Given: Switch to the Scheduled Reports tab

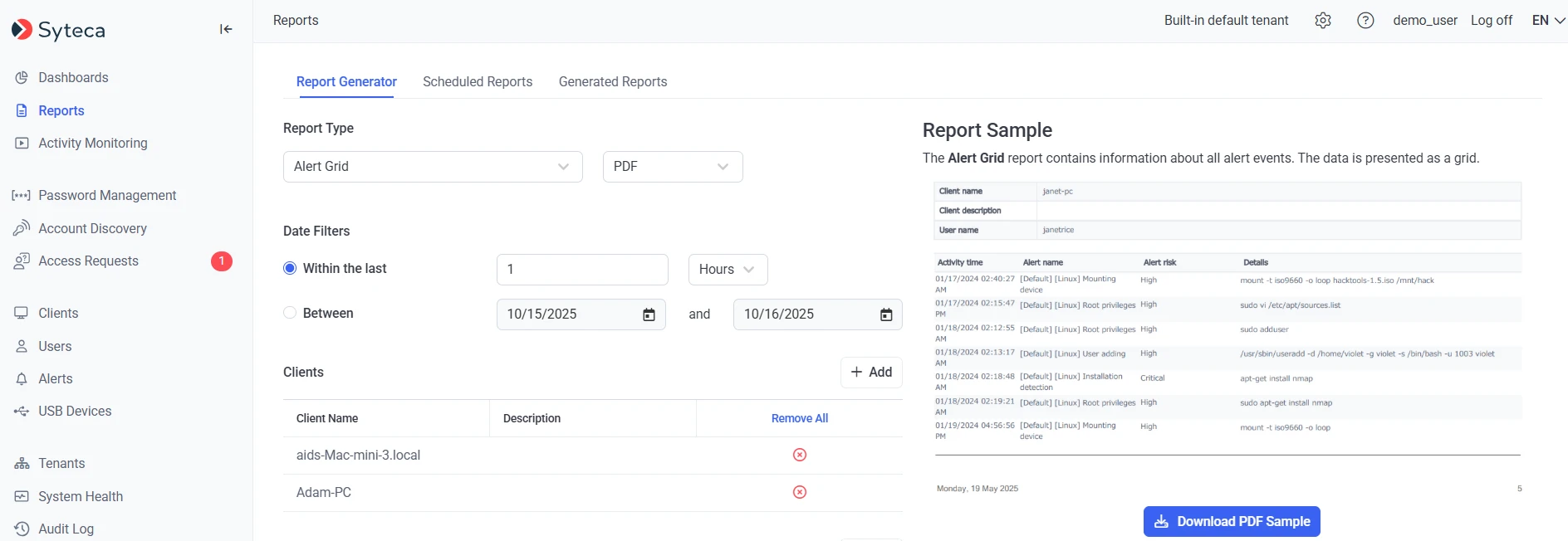Looking at the screenshot, I should (x=478, y=81).
